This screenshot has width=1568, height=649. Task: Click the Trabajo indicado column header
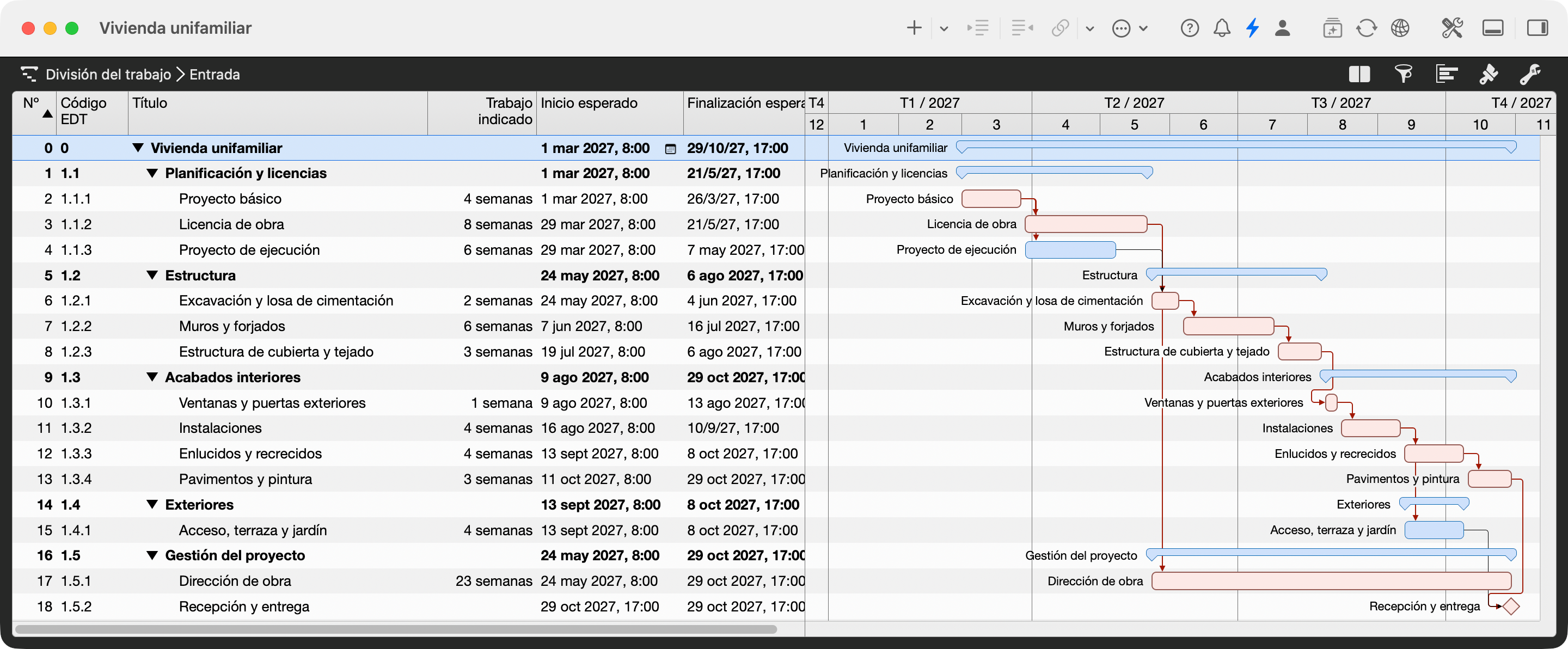tap(482, 113)
